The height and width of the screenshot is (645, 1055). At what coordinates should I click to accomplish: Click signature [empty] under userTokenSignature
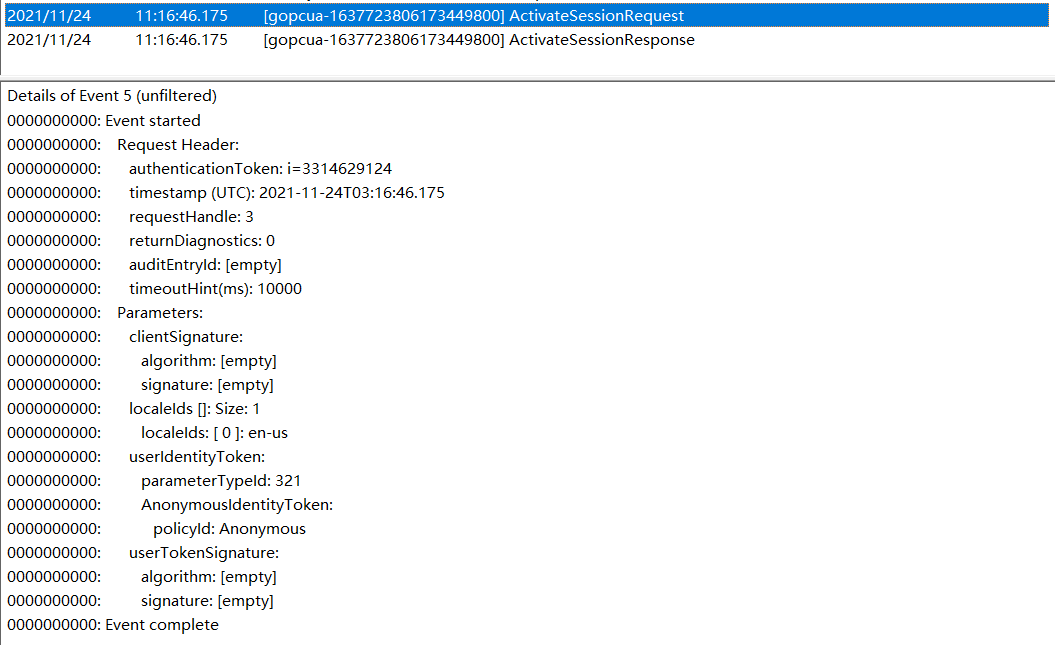140,601
